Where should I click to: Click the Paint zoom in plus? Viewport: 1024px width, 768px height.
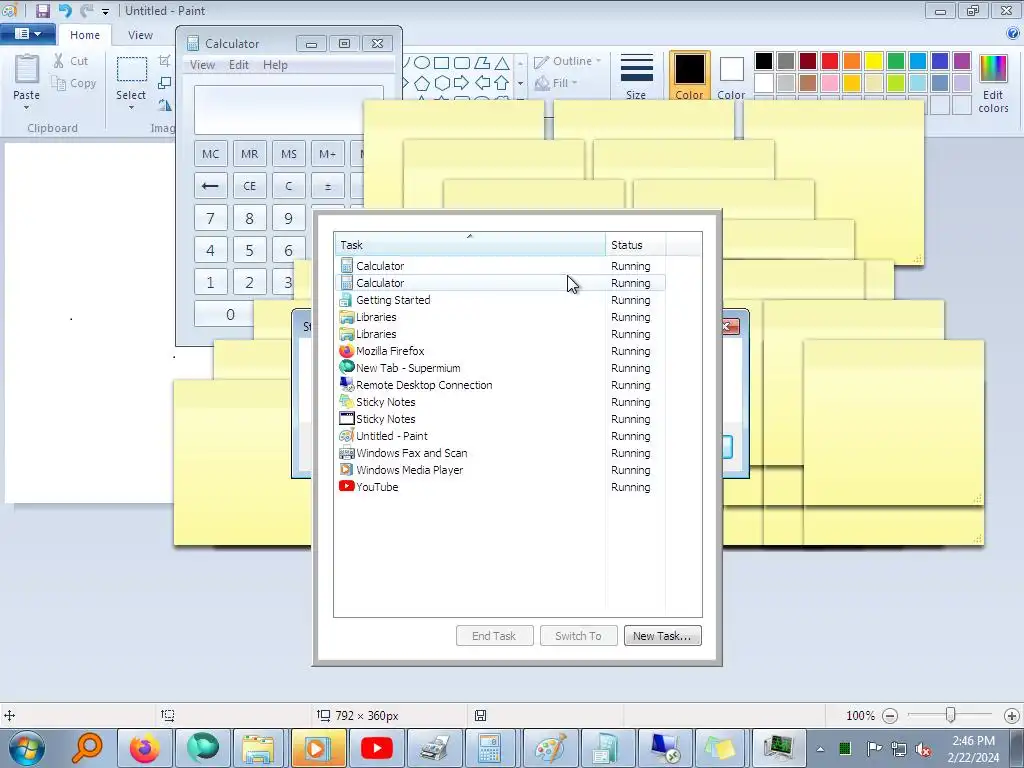(1011, 716)
